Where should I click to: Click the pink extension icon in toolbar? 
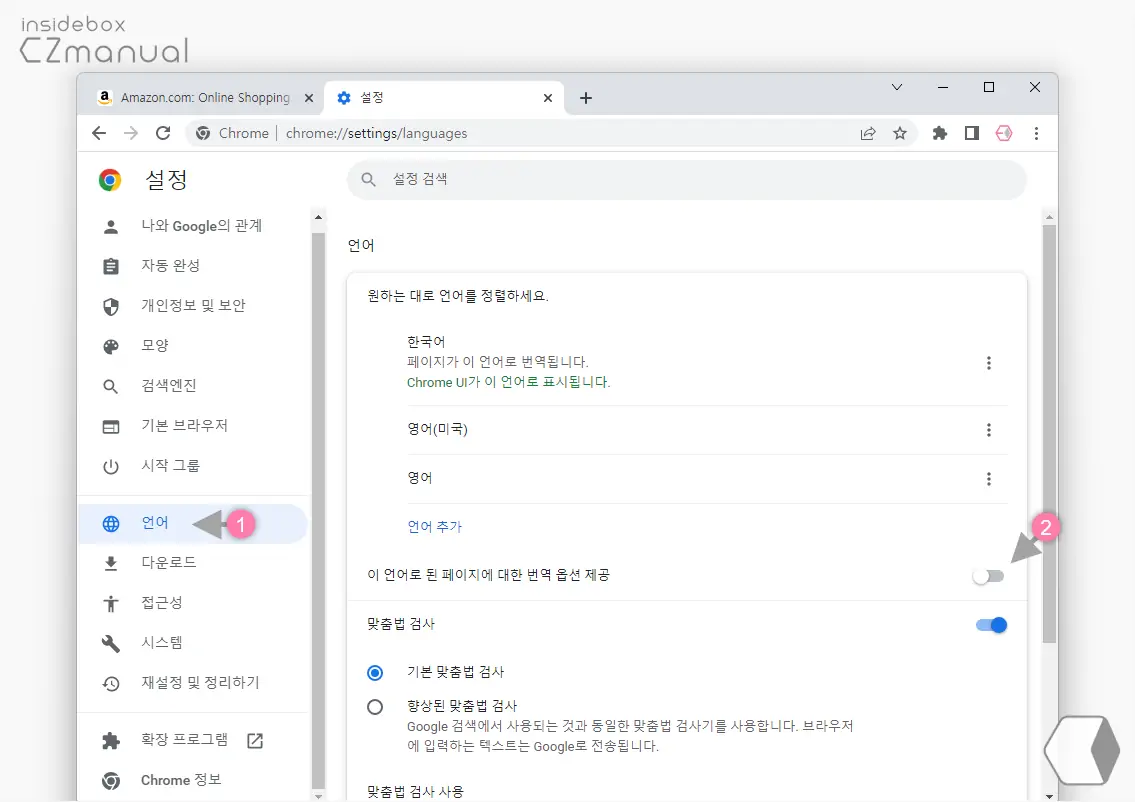[x=1004, y=133]
